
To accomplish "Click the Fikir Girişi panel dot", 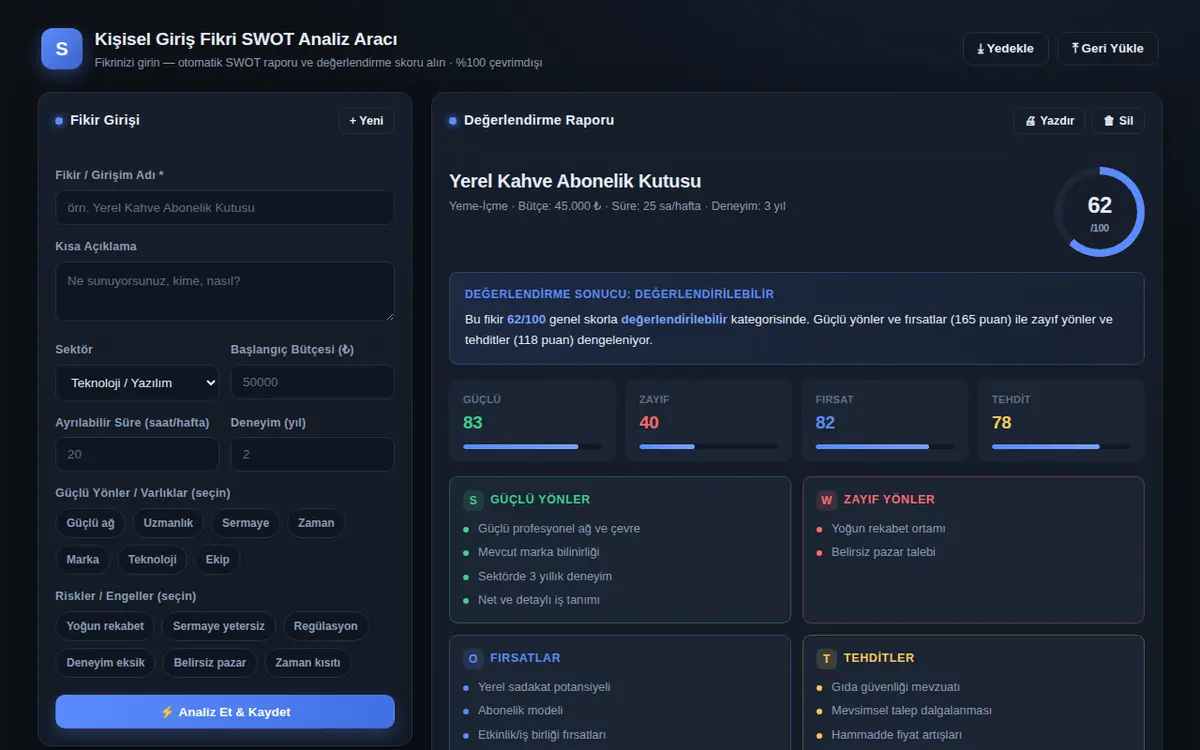I will point(59,121).
